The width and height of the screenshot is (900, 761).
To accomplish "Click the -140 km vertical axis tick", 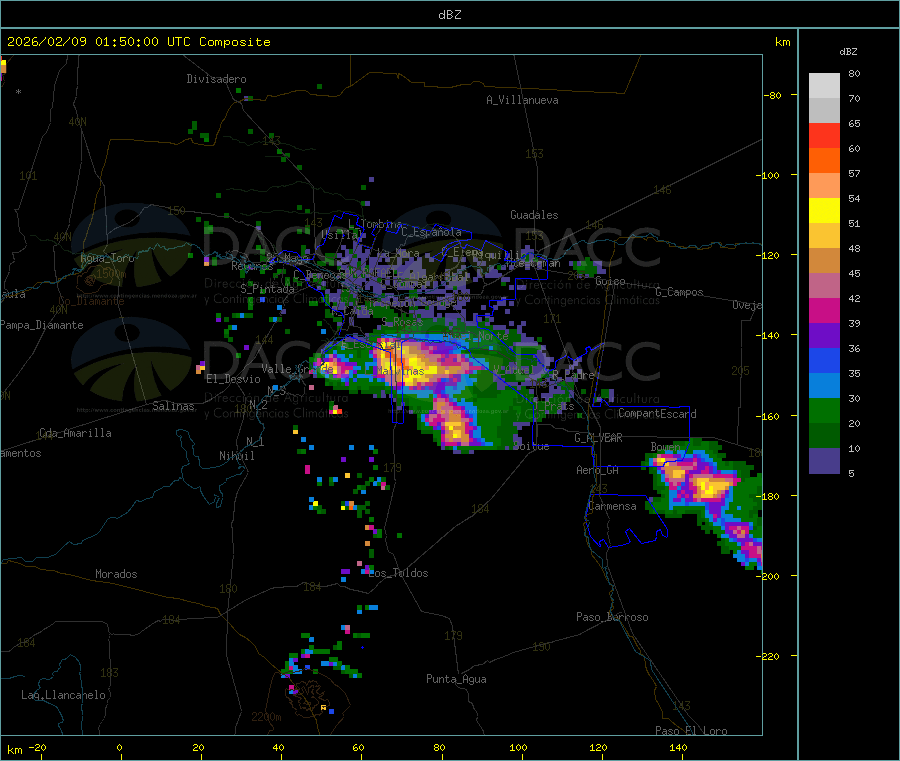I will (x=767, y=335).
